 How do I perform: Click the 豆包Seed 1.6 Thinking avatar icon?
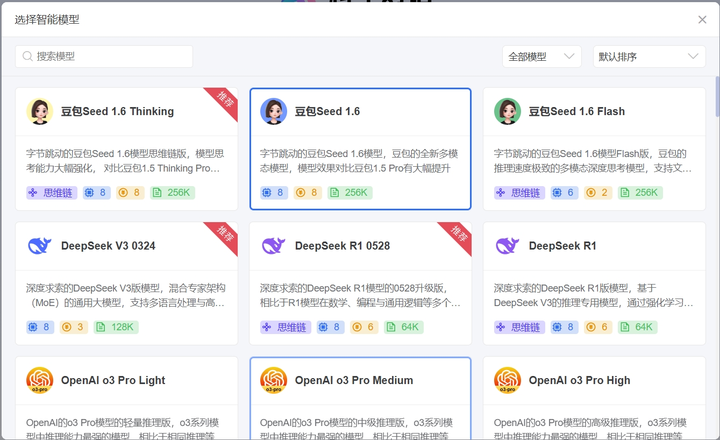click(39, 111)
